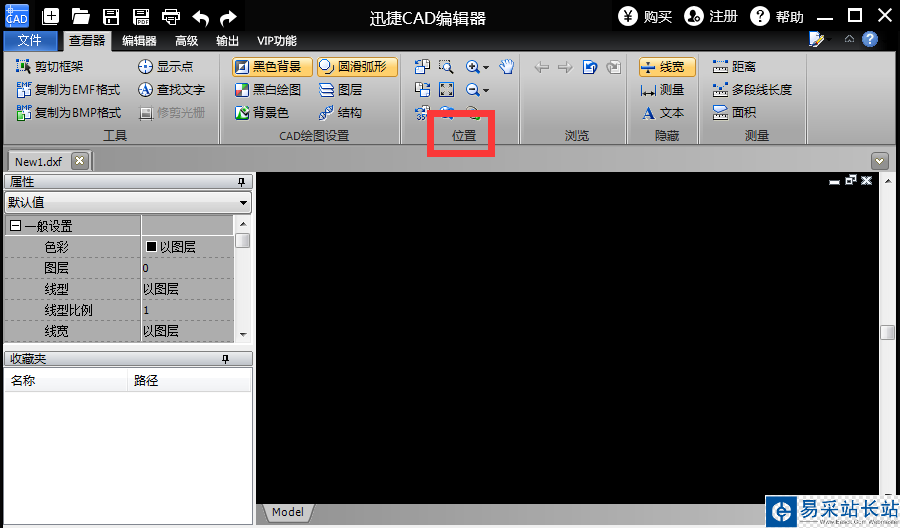Select the Model layout tab

coord(288,512)
